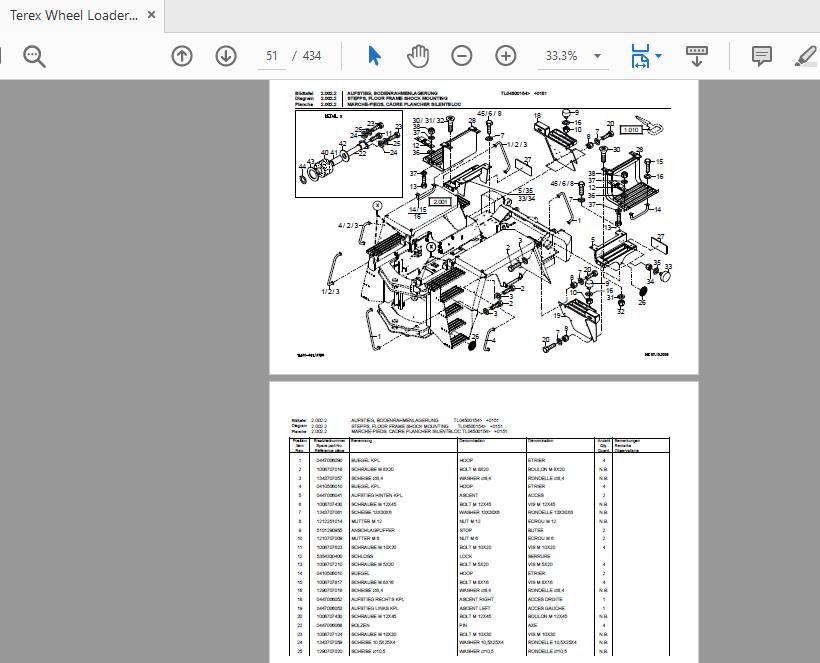
Task: Zoom out using the minus button
Action: [462, 56]
